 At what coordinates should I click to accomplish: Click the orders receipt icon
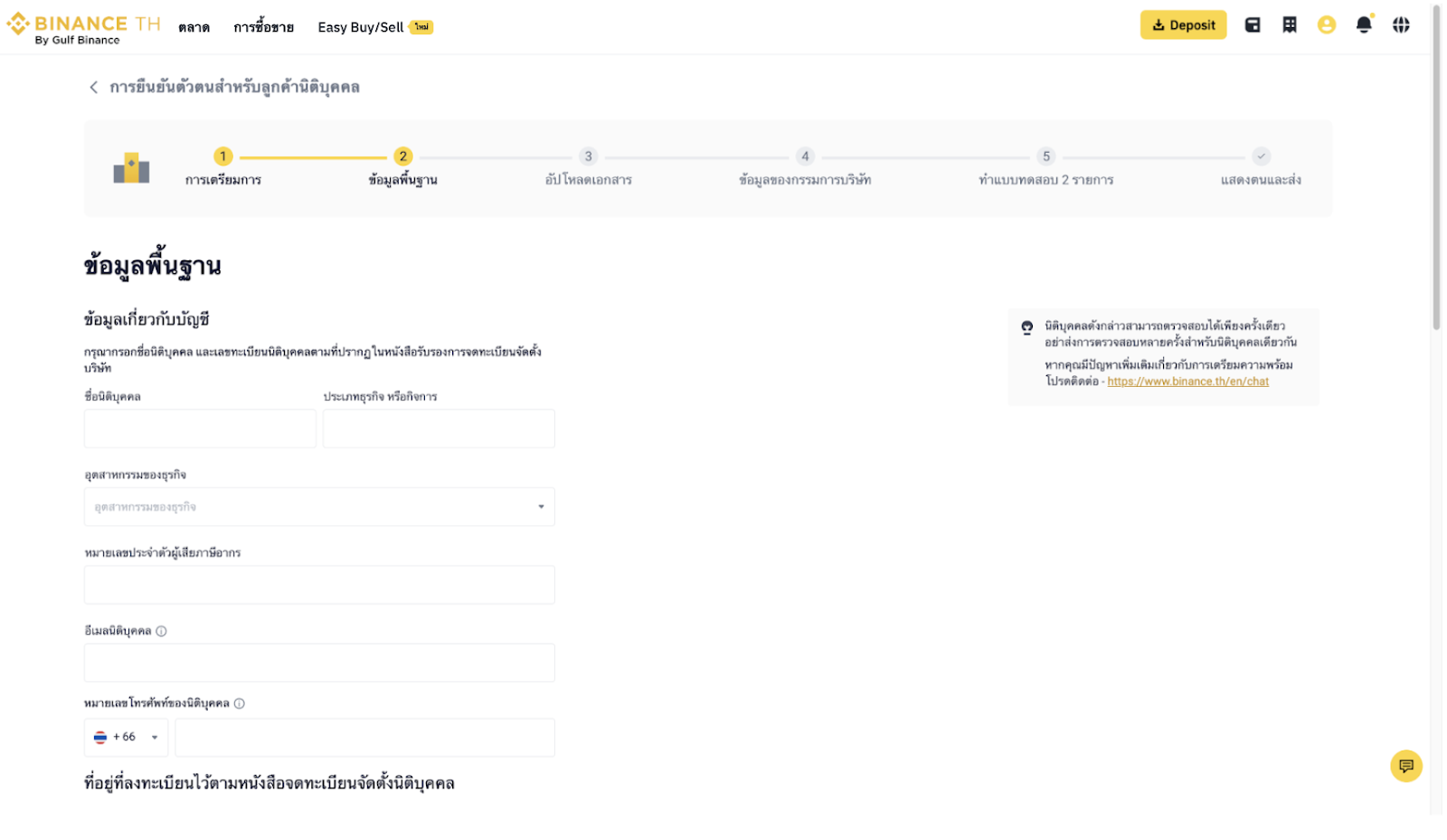point(1289,25)
